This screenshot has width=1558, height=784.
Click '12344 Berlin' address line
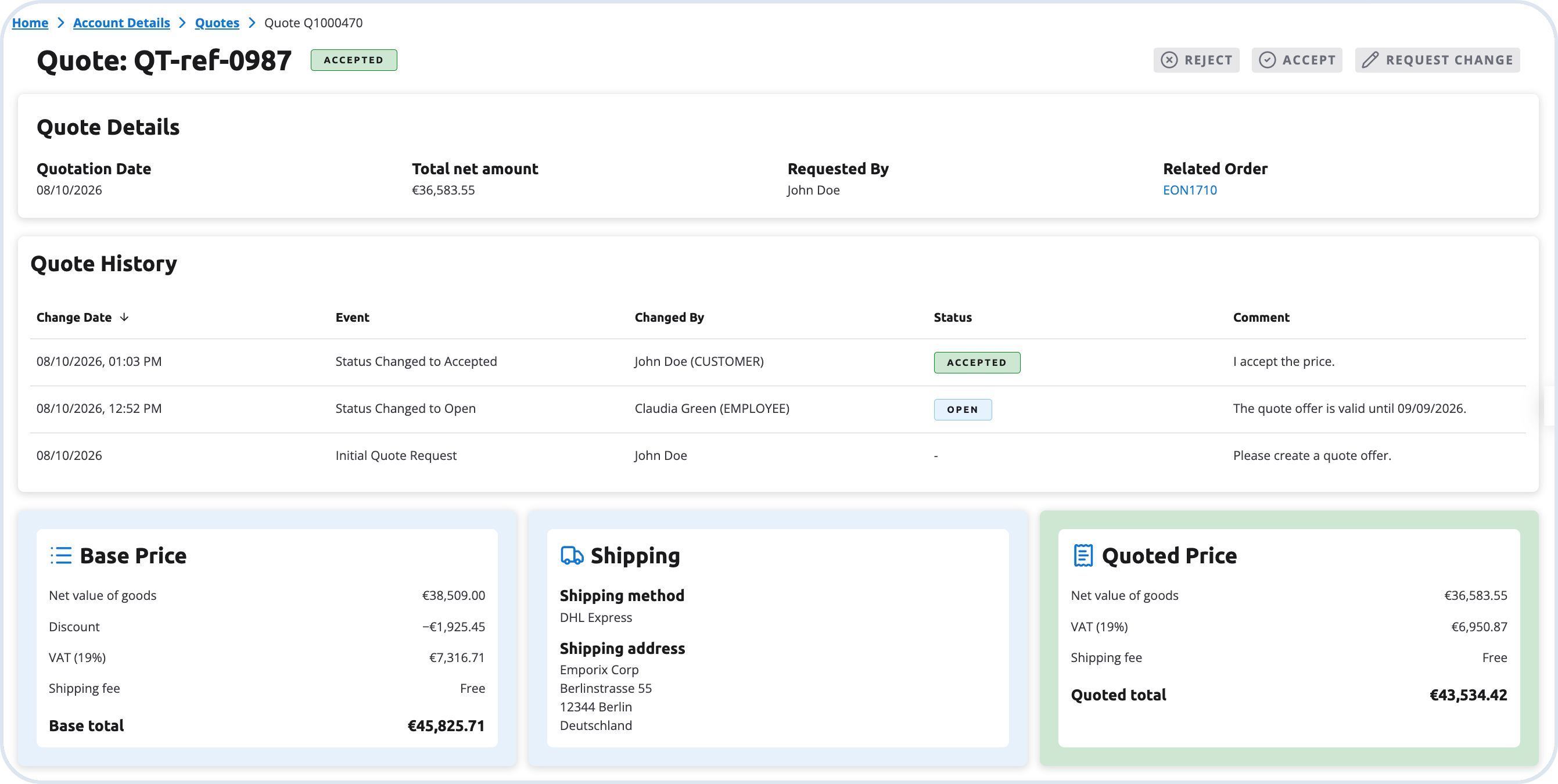coord(595,707)
